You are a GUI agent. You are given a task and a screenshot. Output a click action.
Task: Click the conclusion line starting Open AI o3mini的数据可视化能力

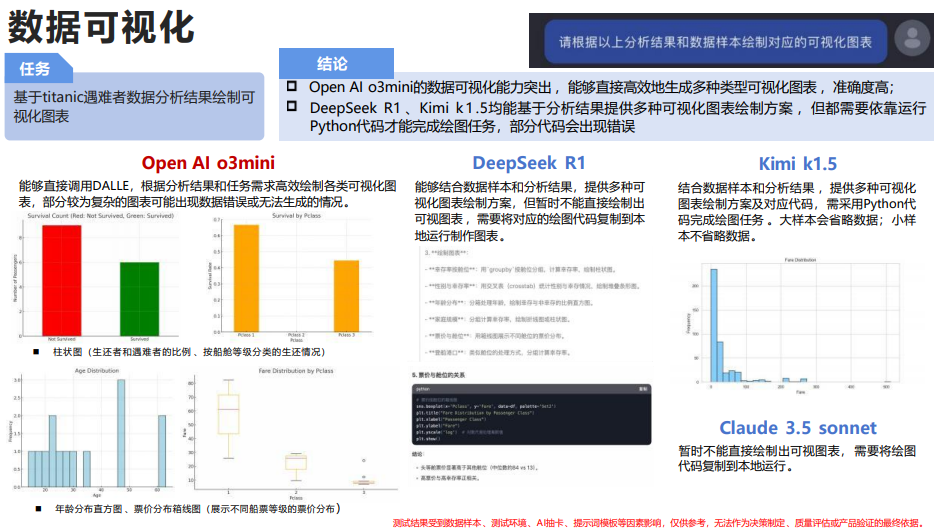click(x=601, y=88)
